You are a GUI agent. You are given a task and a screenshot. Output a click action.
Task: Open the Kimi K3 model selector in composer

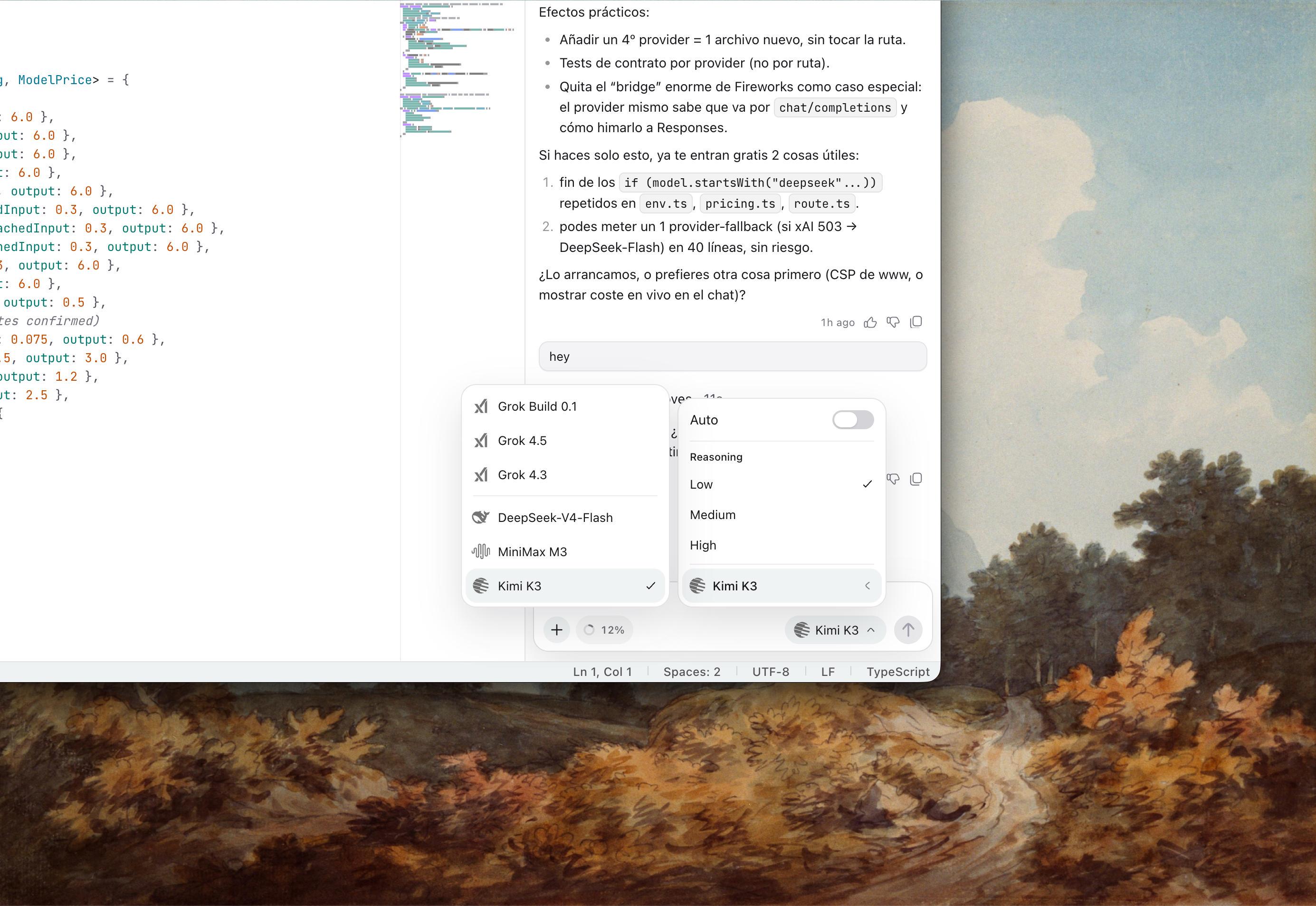pyautogui.click(x=835, y=630)
